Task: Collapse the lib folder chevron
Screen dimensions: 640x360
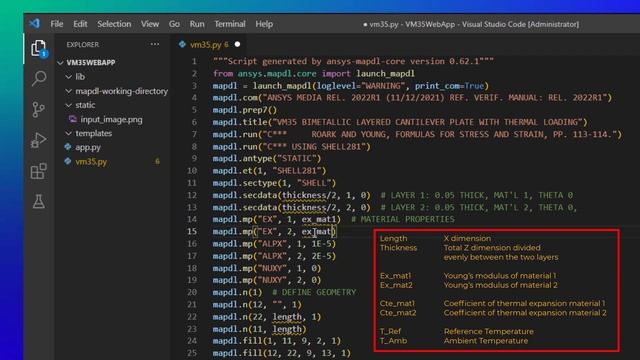Action: [69, 77]
